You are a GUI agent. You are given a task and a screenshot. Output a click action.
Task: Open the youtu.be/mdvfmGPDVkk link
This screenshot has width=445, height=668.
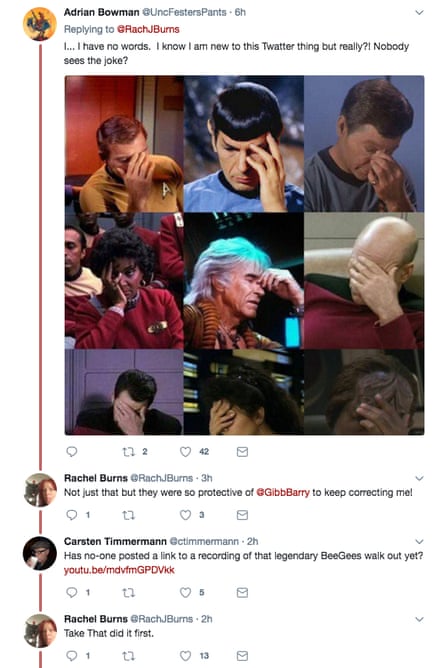pos(119,570)
